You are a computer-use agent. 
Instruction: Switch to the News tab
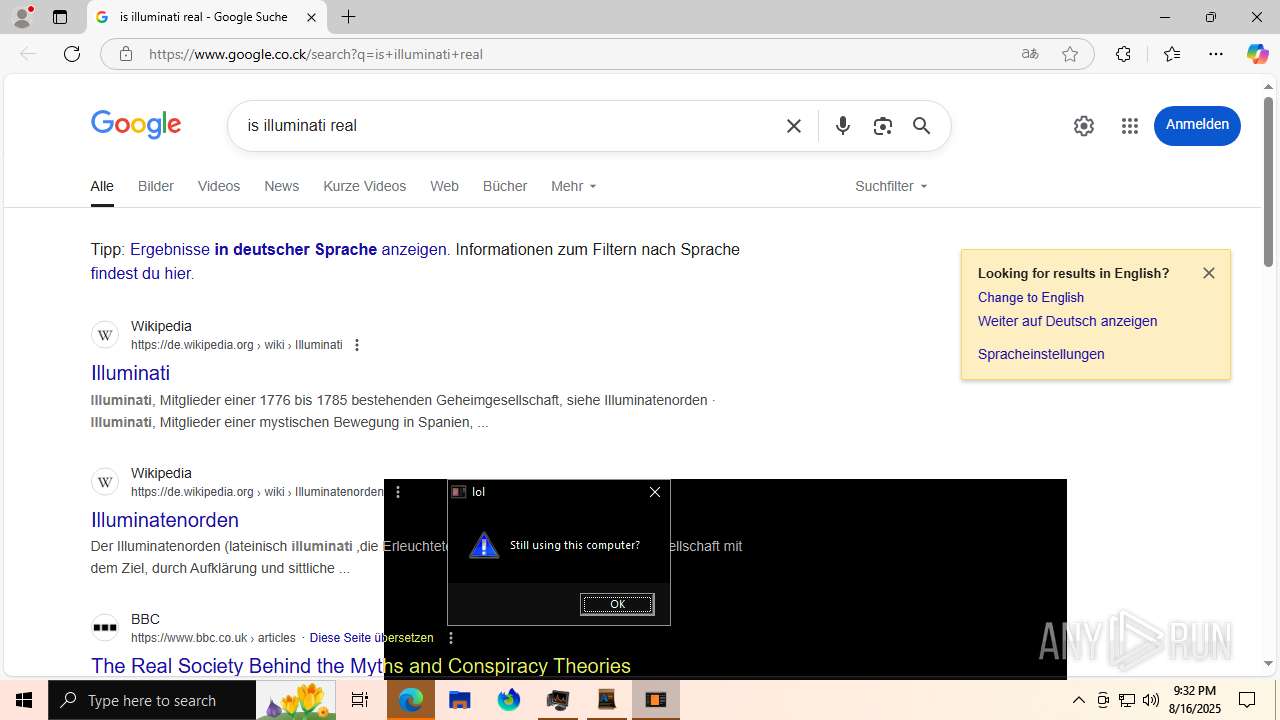(281, 186)
